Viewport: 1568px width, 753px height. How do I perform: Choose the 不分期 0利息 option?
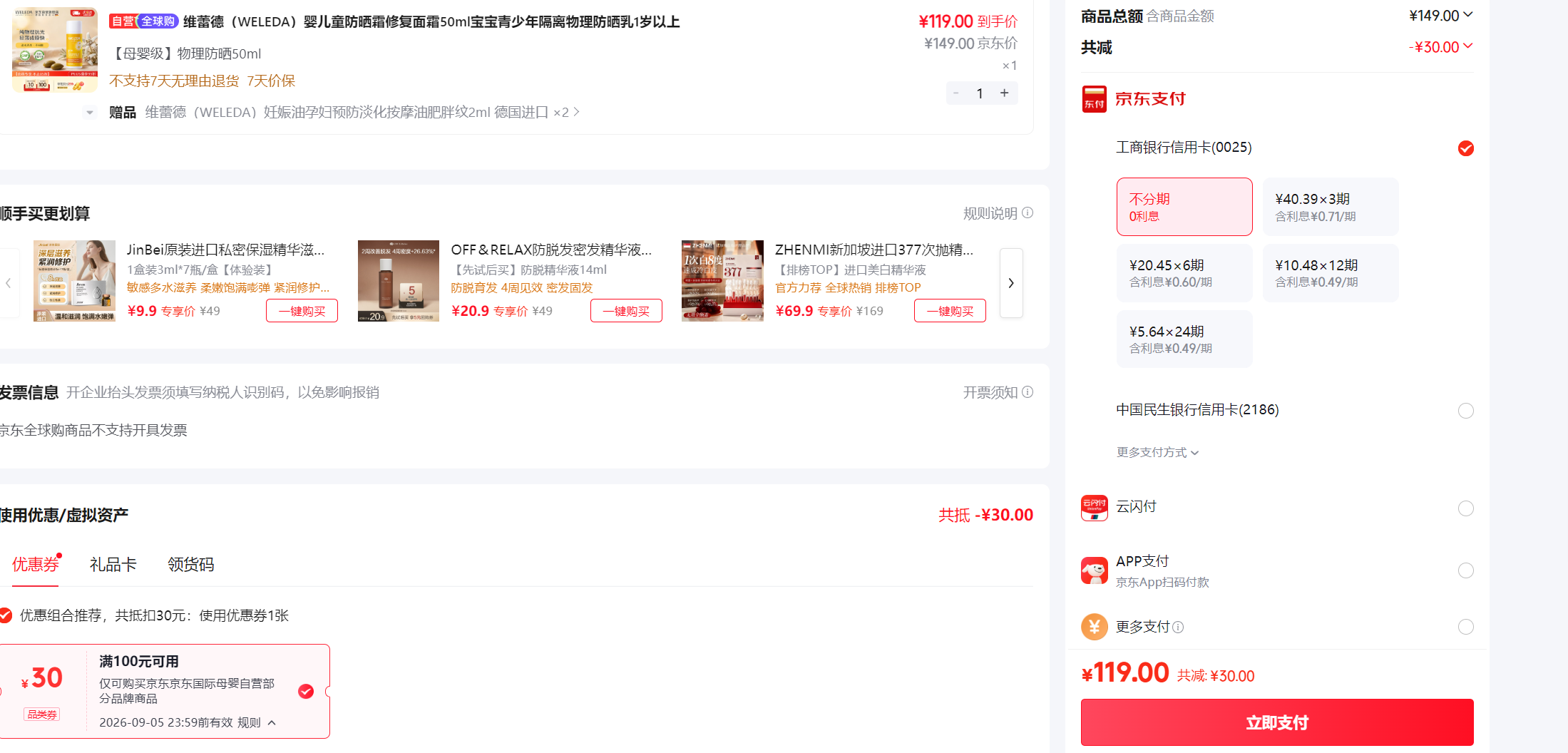coord(1184,207)
